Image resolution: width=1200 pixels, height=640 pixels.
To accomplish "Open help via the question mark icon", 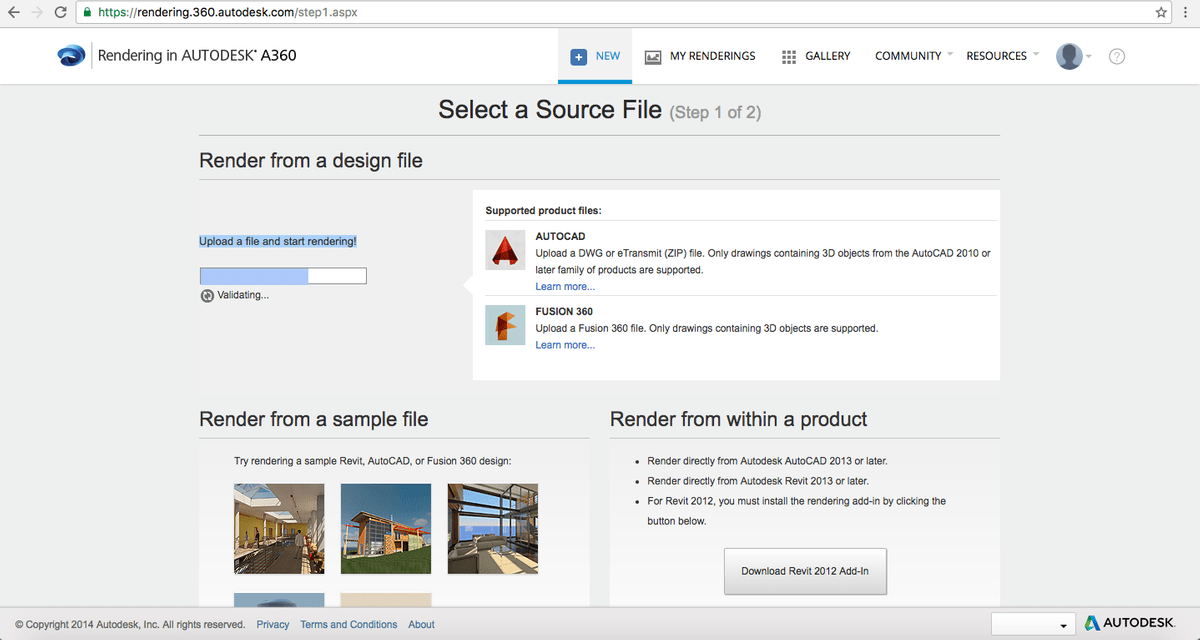I will click(1117, 56).
